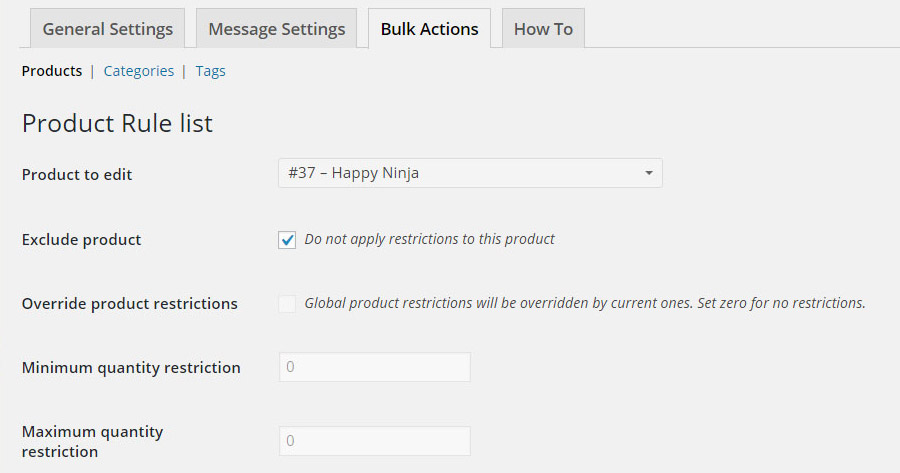
Task: Switch to the Message Settings tab
Action: coord(276,29)
